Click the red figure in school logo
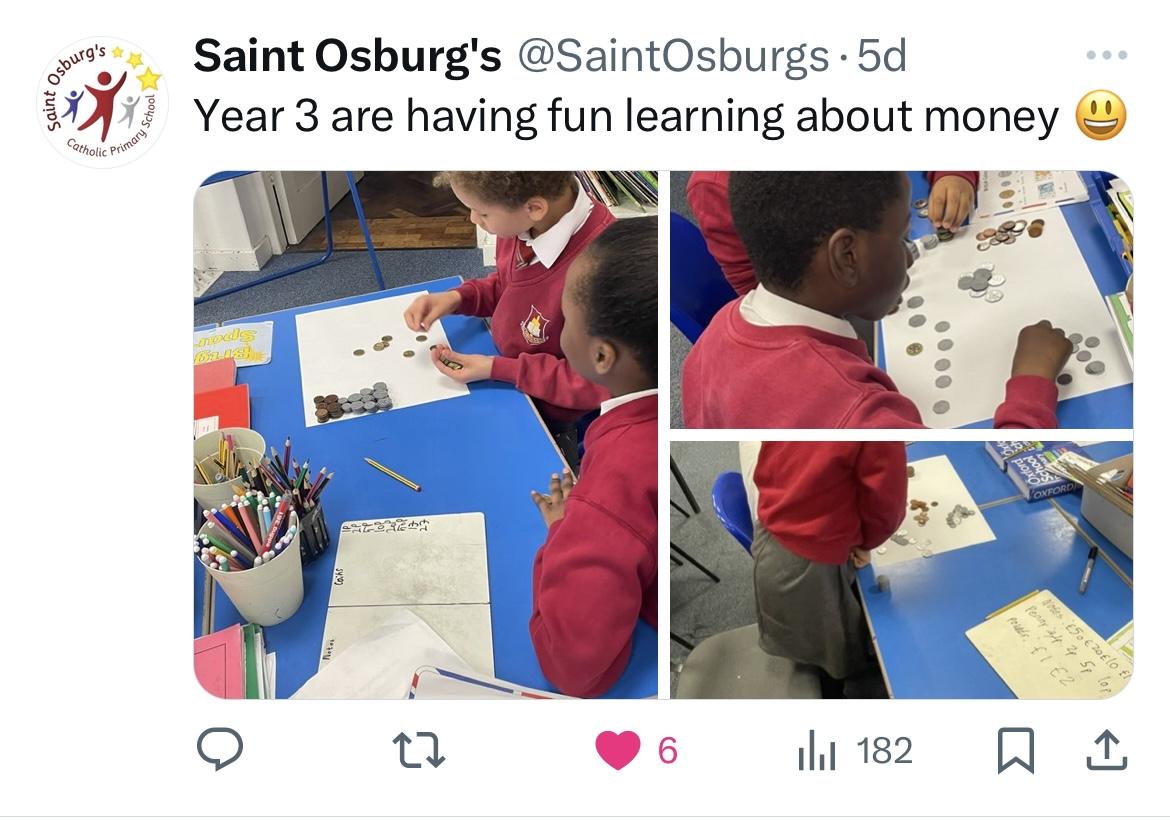The width and height of the screenshot is (1170, 820). [104, 103]
